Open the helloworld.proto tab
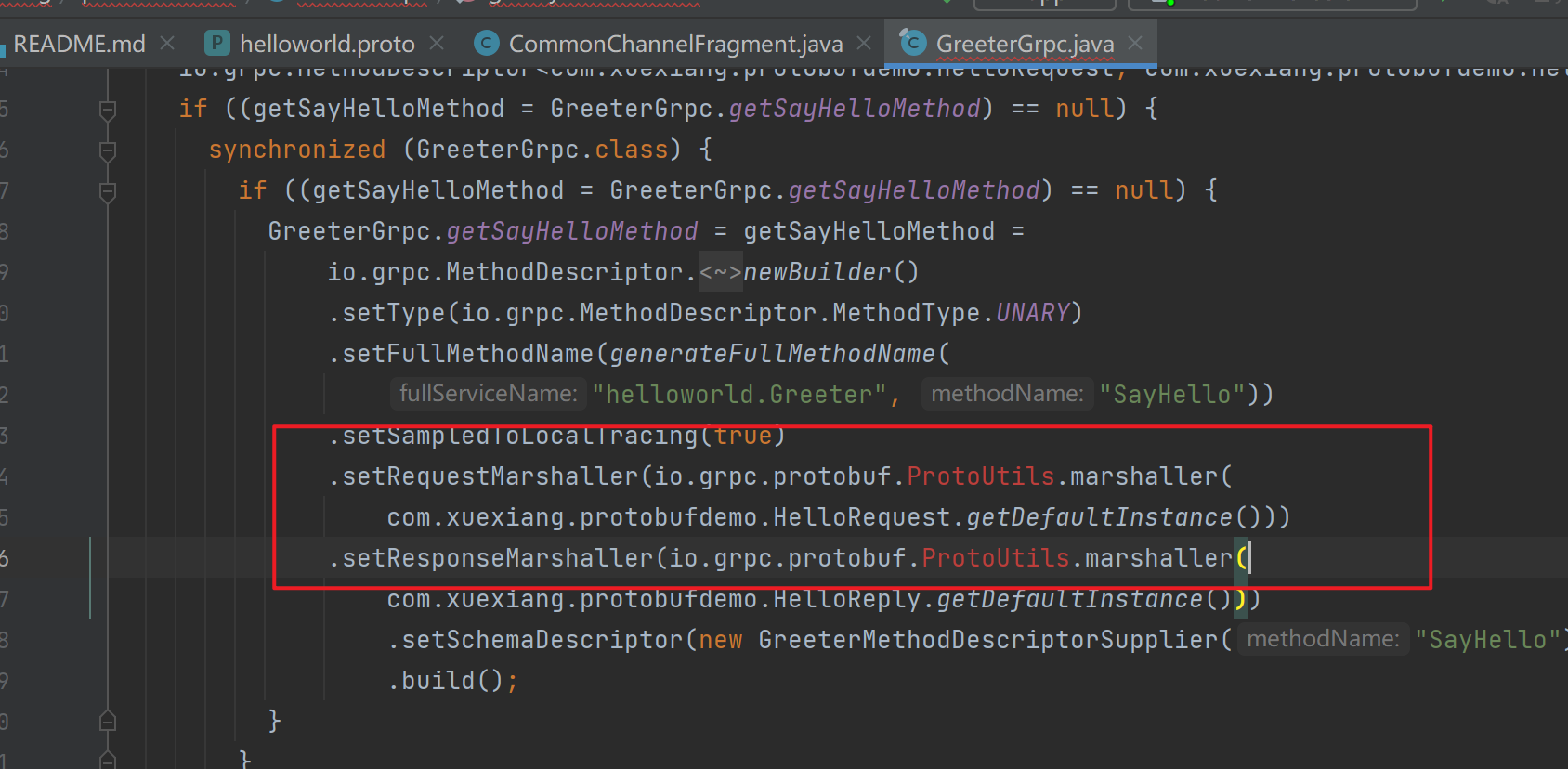Image resolution: width=1568 pixels, height=769 pixels. [x=327, y=44]
